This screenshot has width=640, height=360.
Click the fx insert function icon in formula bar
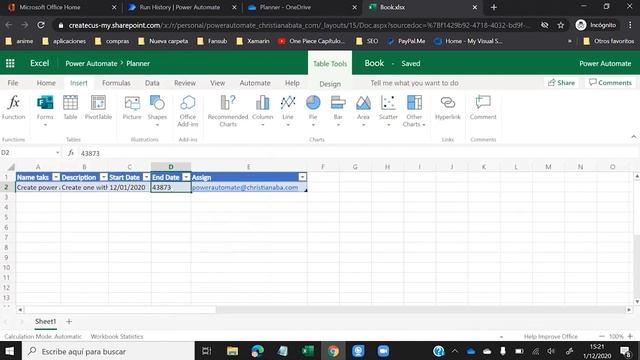(x=71, y=153)
